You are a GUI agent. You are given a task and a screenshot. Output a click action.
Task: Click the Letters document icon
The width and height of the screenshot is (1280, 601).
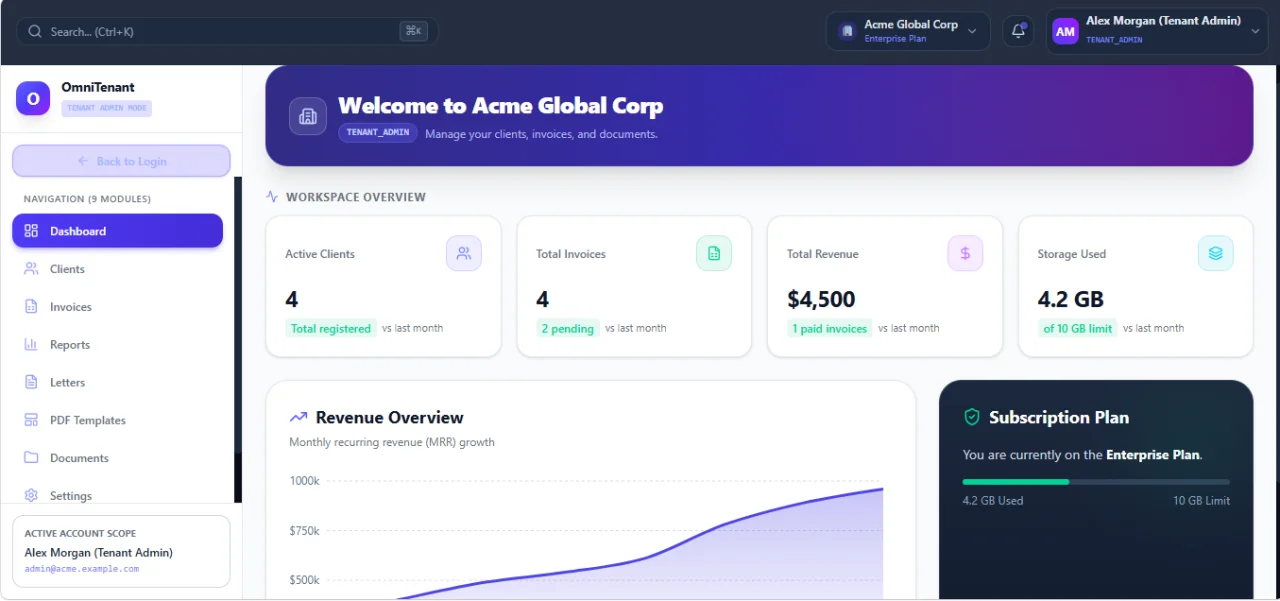[31, 383]
